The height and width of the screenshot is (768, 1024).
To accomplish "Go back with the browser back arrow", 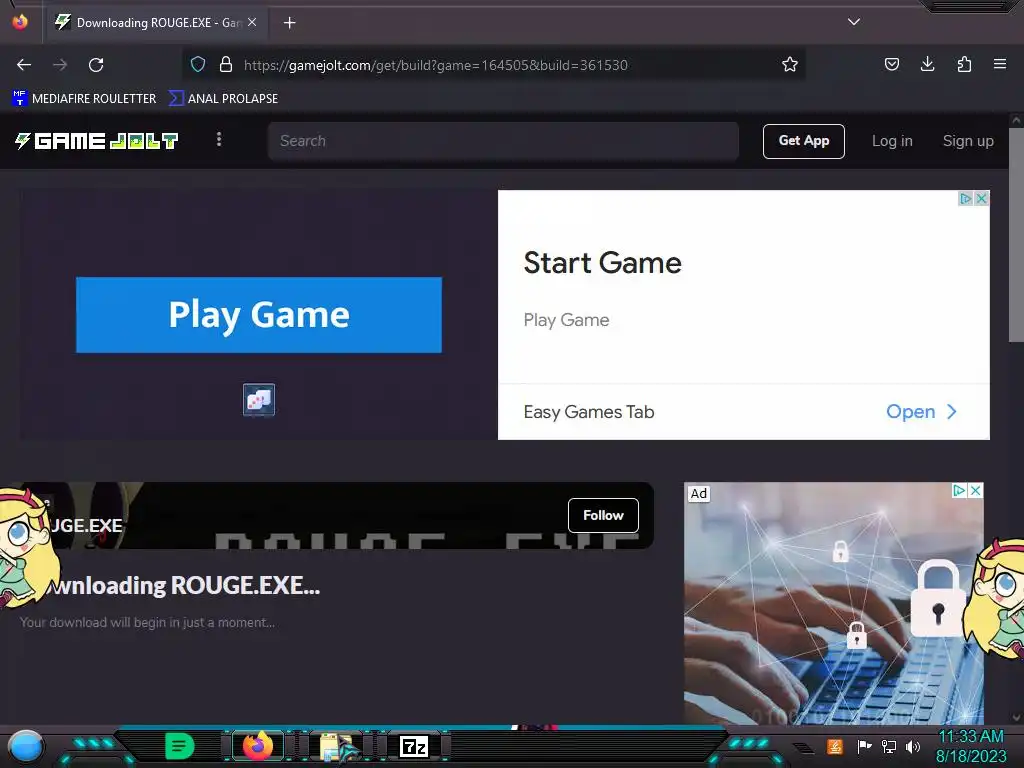I will point(24,65).
